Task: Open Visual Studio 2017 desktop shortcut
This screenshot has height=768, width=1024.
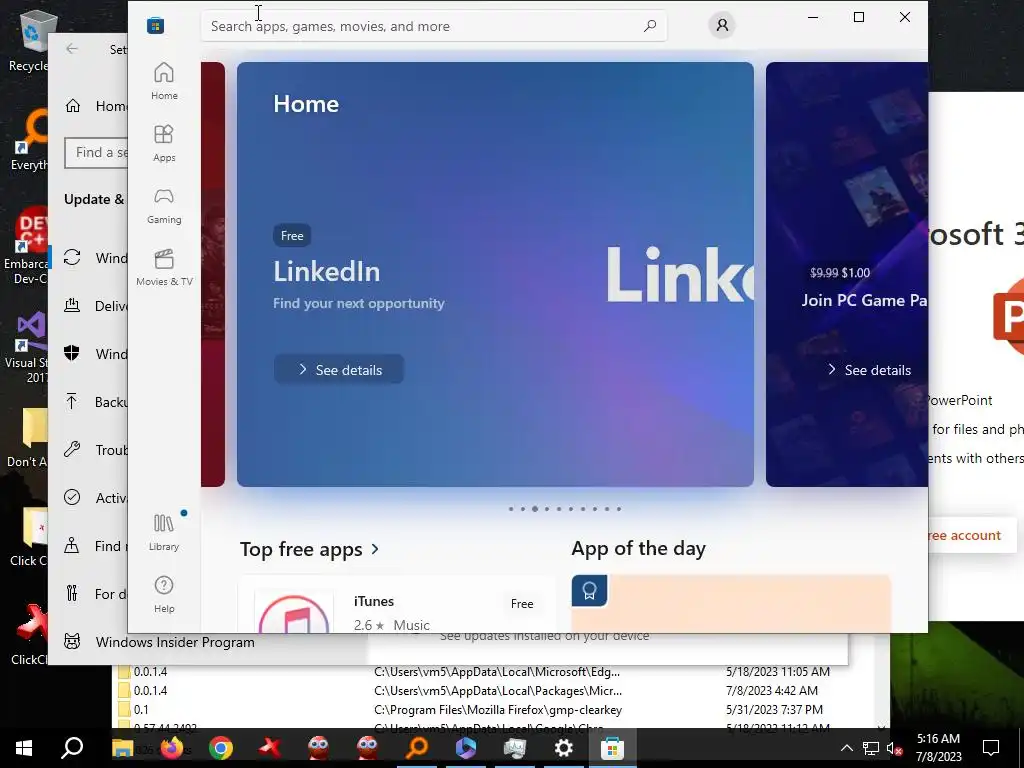Action: [26, 347]
